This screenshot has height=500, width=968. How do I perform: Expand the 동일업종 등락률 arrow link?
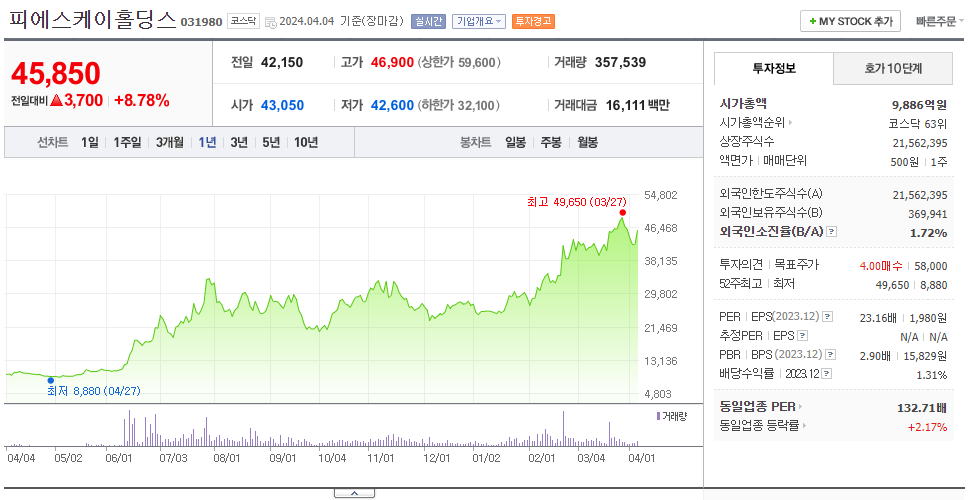coord(804,425)
